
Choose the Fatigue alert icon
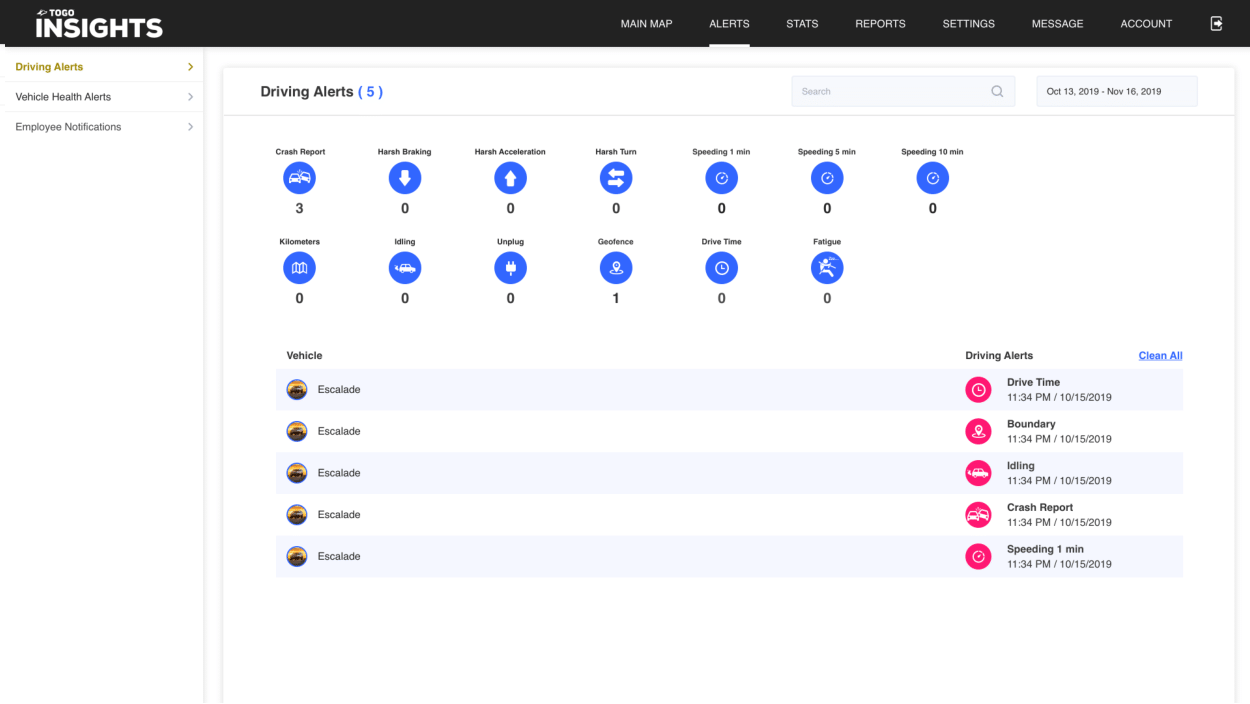(827, 268)
